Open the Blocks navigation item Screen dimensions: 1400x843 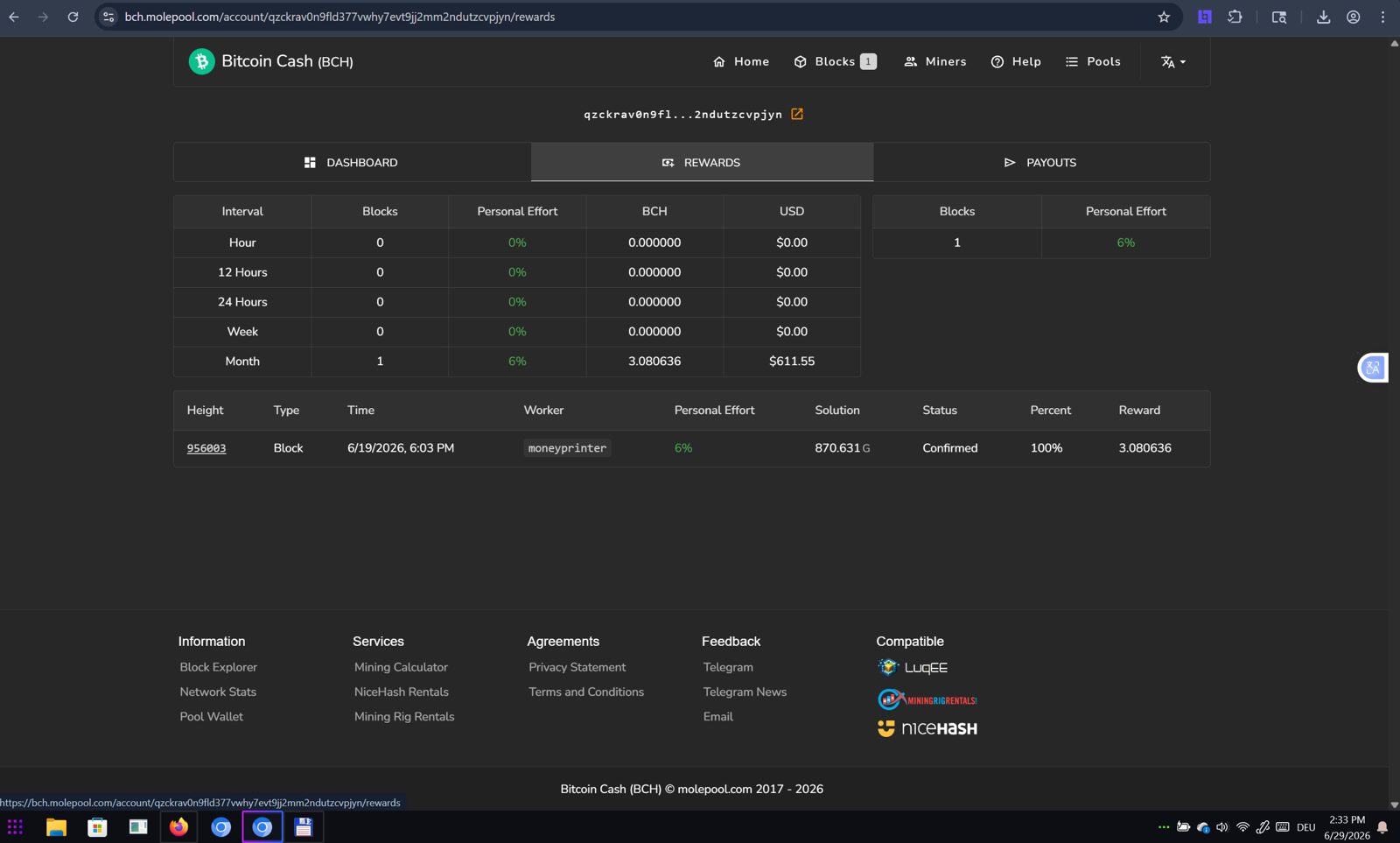(835, 61)
